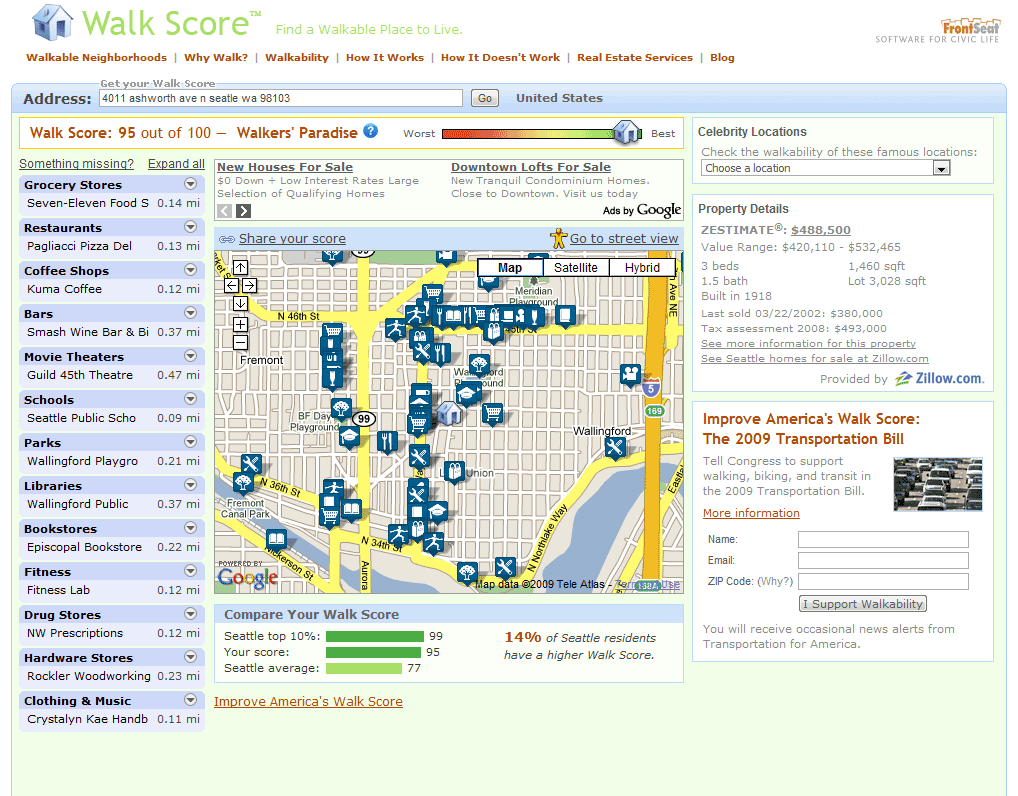Pan the map right with the right arrow

249,285
